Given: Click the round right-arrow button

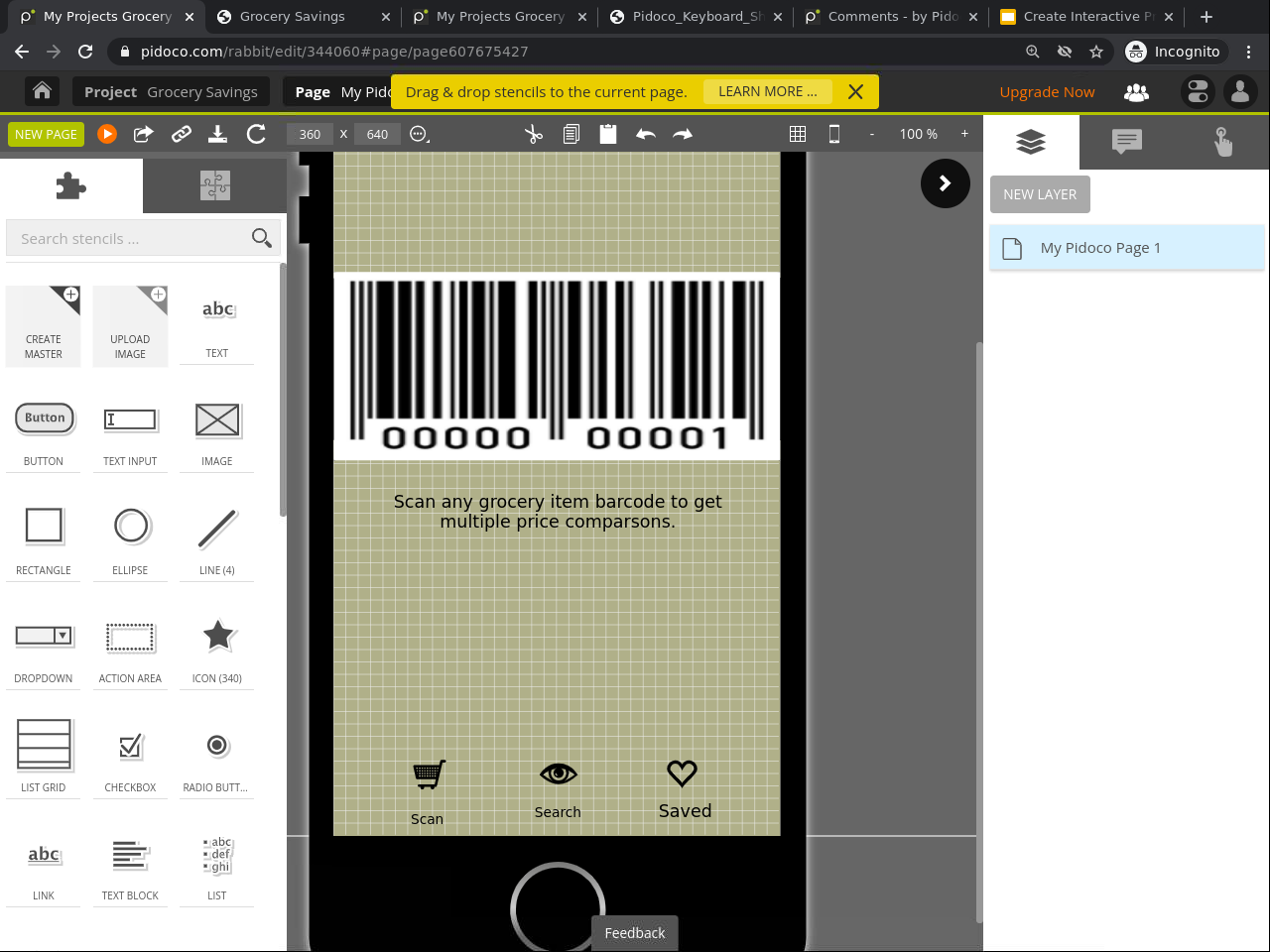Looking at the screenshot, I should coord(946,183).
